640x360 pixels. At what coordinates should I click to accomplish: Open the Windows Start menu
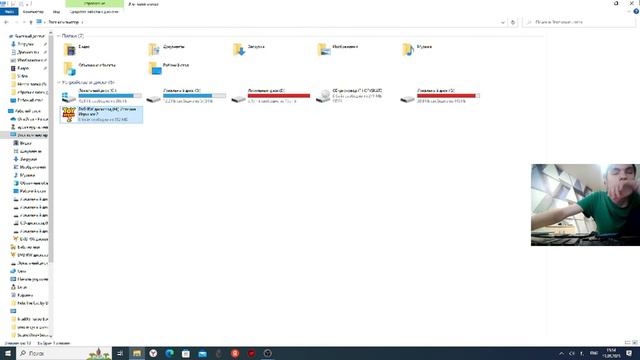[x=8, y=353]
